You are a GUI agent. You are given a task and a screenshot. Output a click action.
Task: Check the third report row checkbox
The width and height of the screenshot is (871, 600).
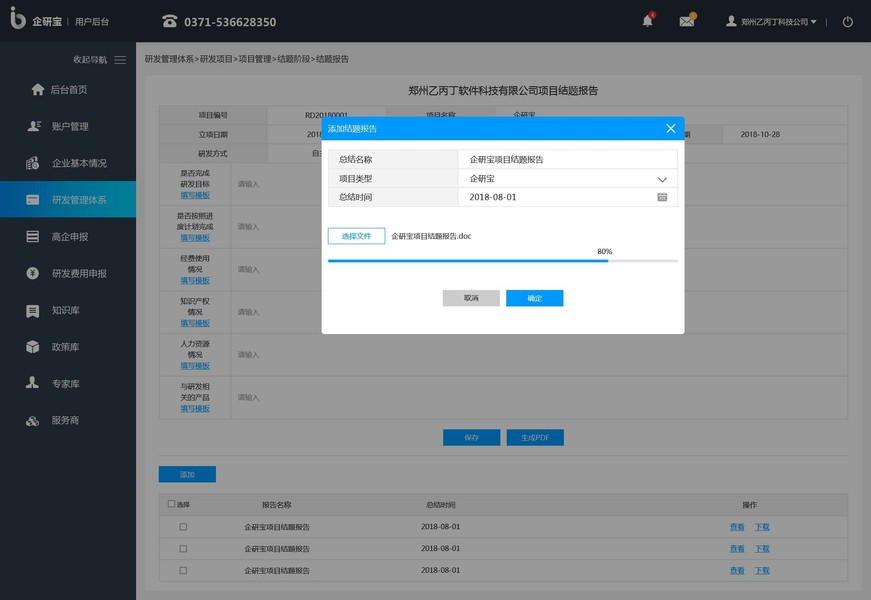tap(183, 570)
